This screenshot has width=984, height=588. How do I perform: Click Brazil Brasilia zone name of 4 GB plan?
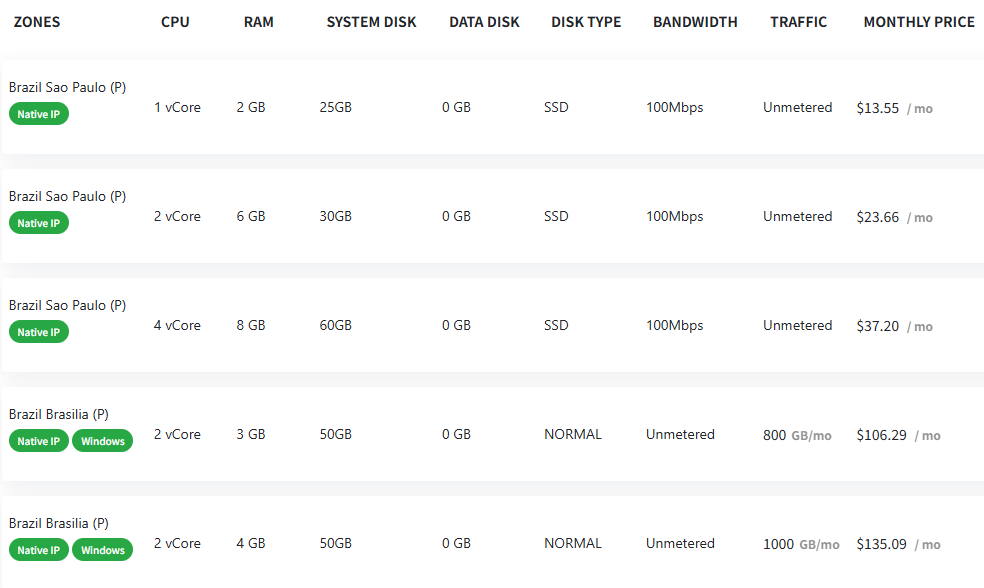point(59,524)
